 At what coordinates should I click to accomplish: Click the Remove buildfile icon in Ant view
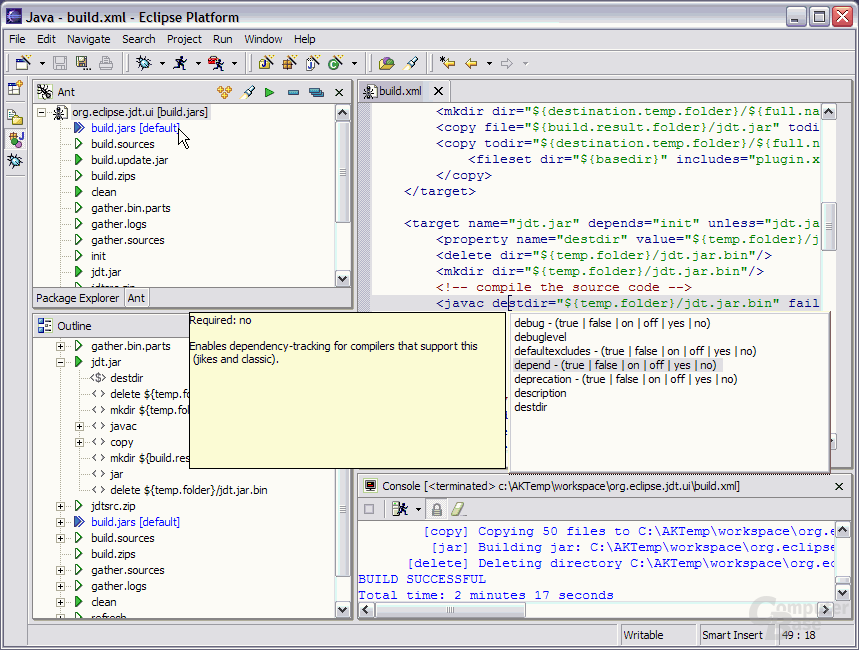(293, 92)
